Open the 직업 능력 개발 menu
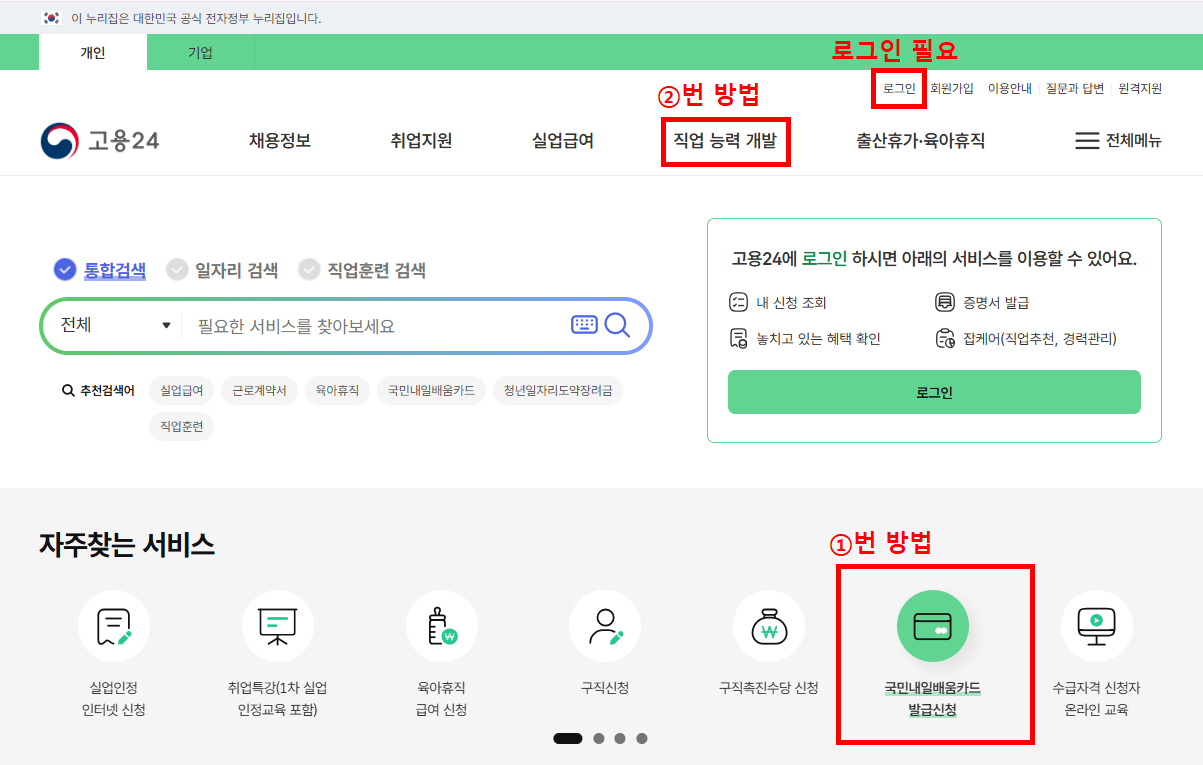The width and height of the screenshot is (1203, 765). (726, 141)
